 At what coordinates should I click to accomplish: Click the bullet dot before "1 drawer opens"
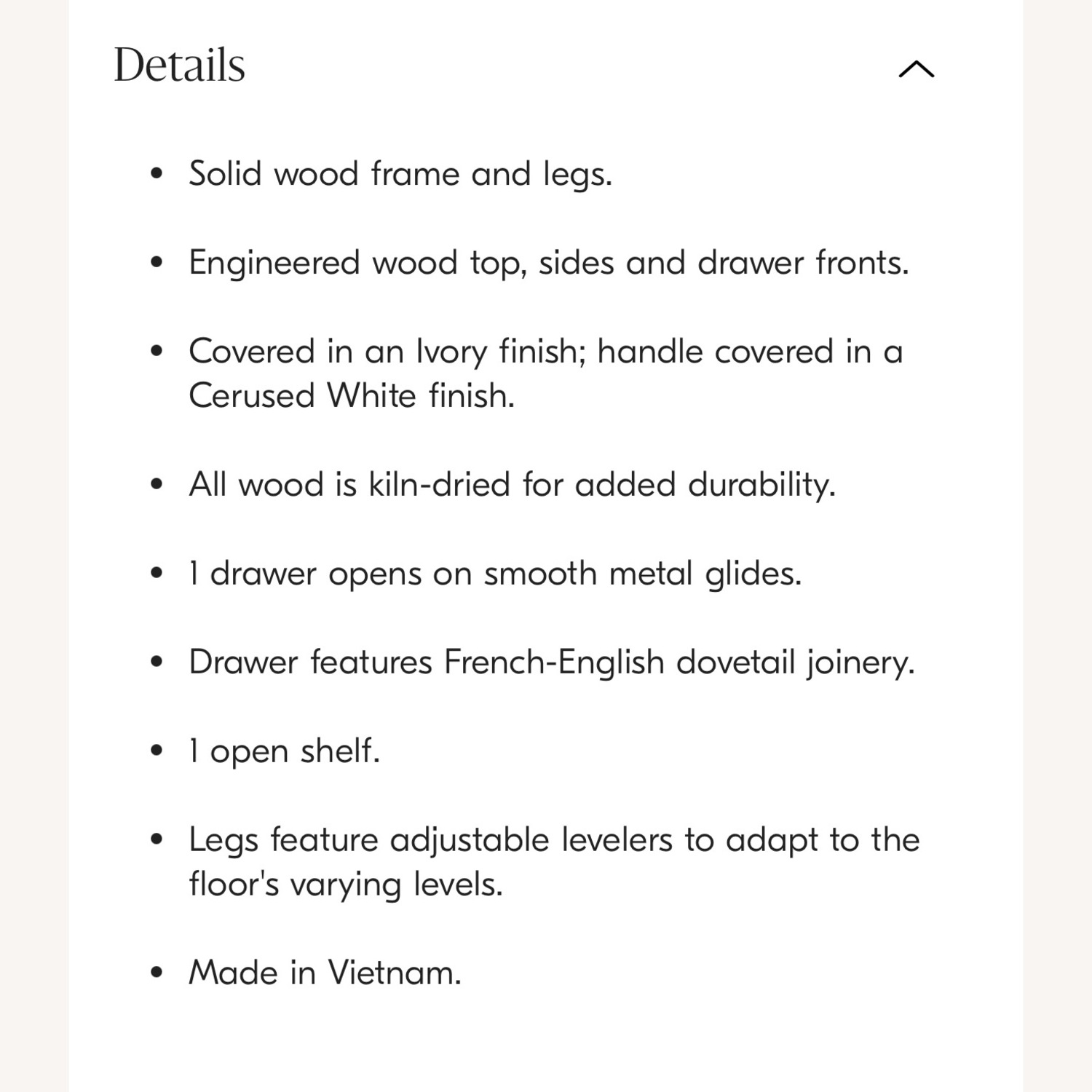coord(157,574)
